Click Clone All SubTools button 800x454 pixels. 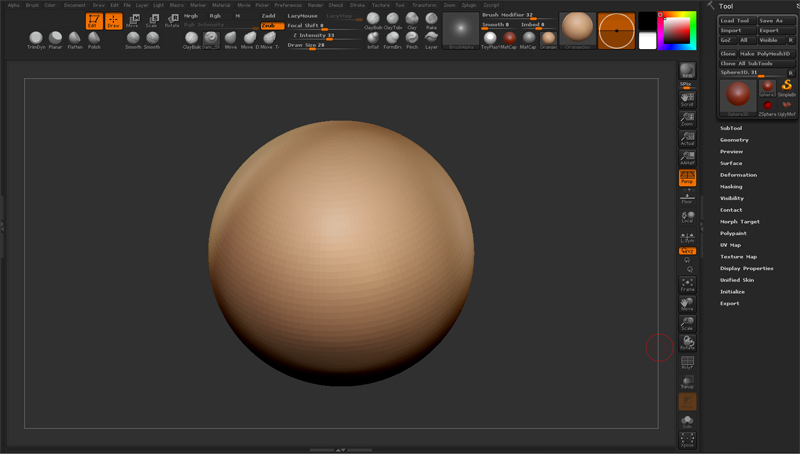point(757,63)
